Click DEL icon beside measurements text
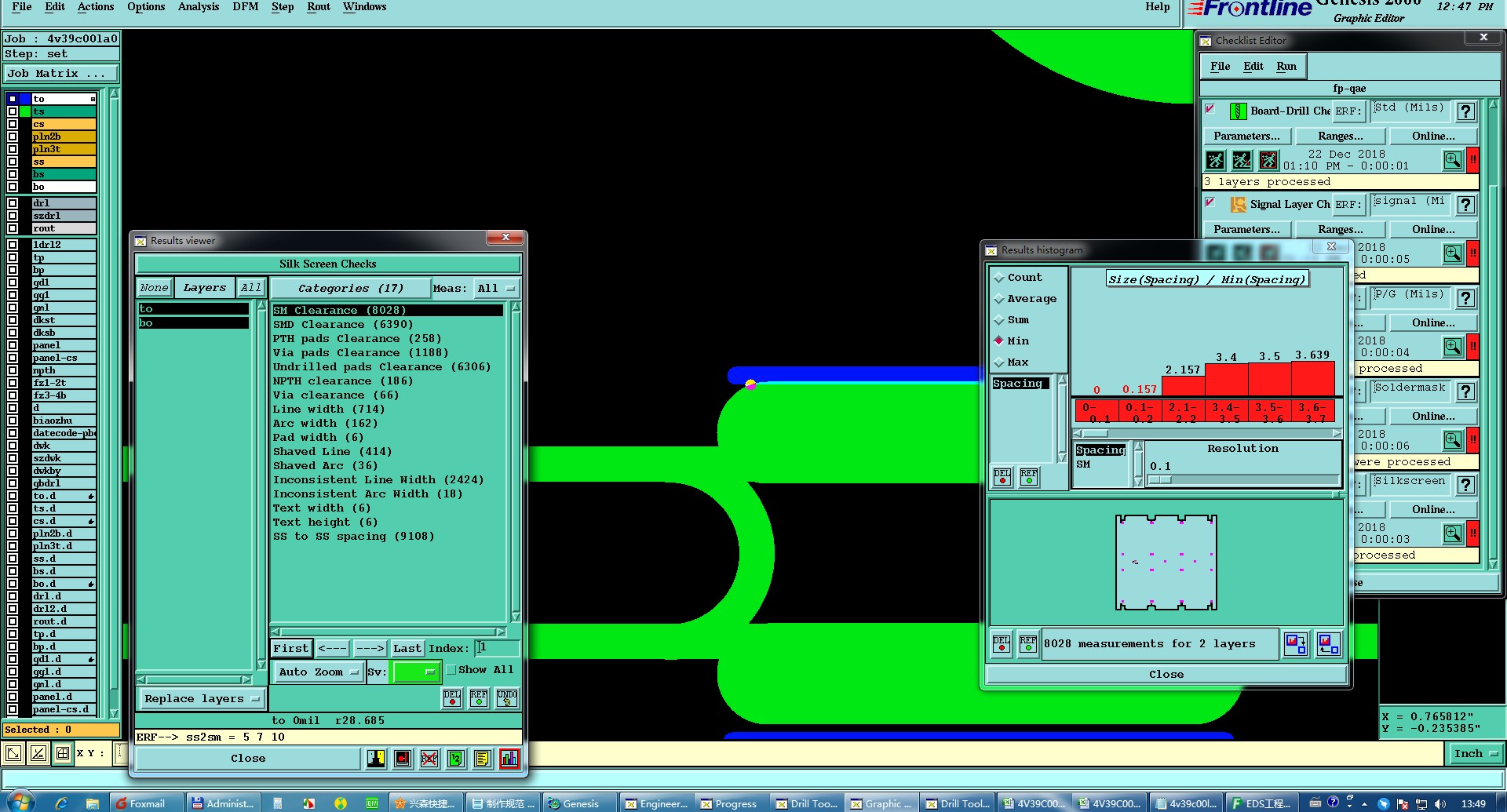1507x812 pixels. click(x=1002, y=644)
